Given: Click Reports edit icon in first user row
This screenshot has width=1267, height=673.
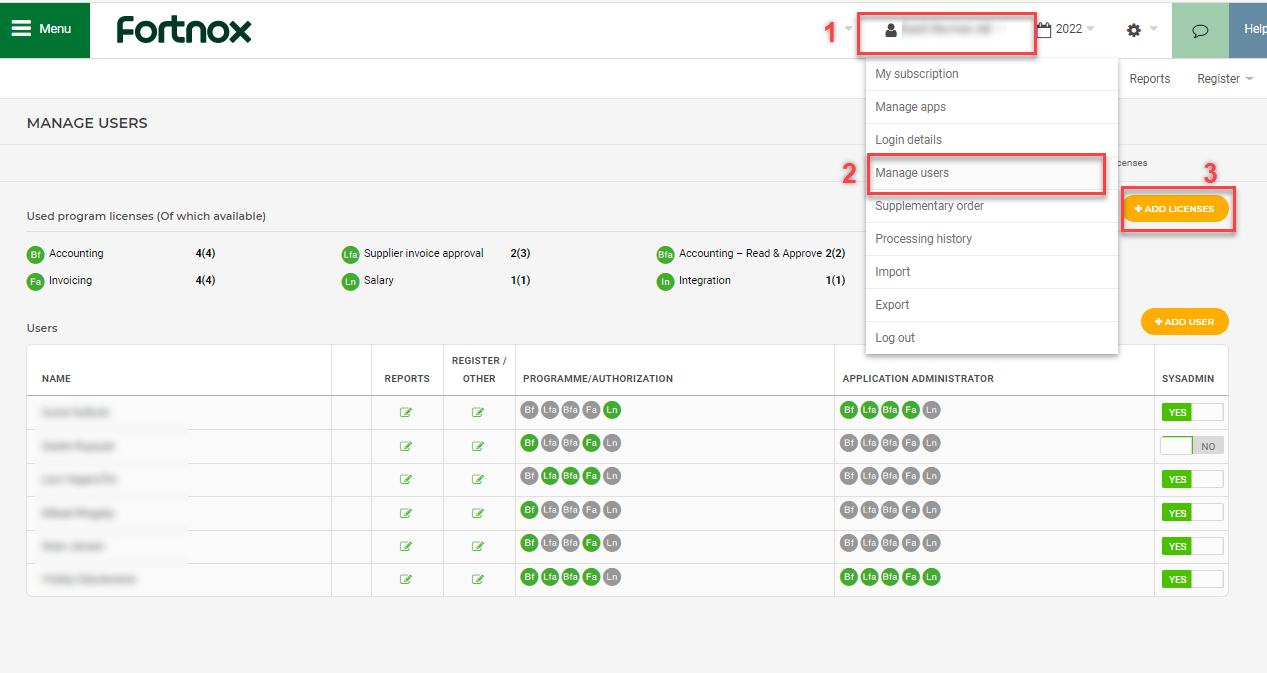Looking at the screenshot, I should (406, 412).
